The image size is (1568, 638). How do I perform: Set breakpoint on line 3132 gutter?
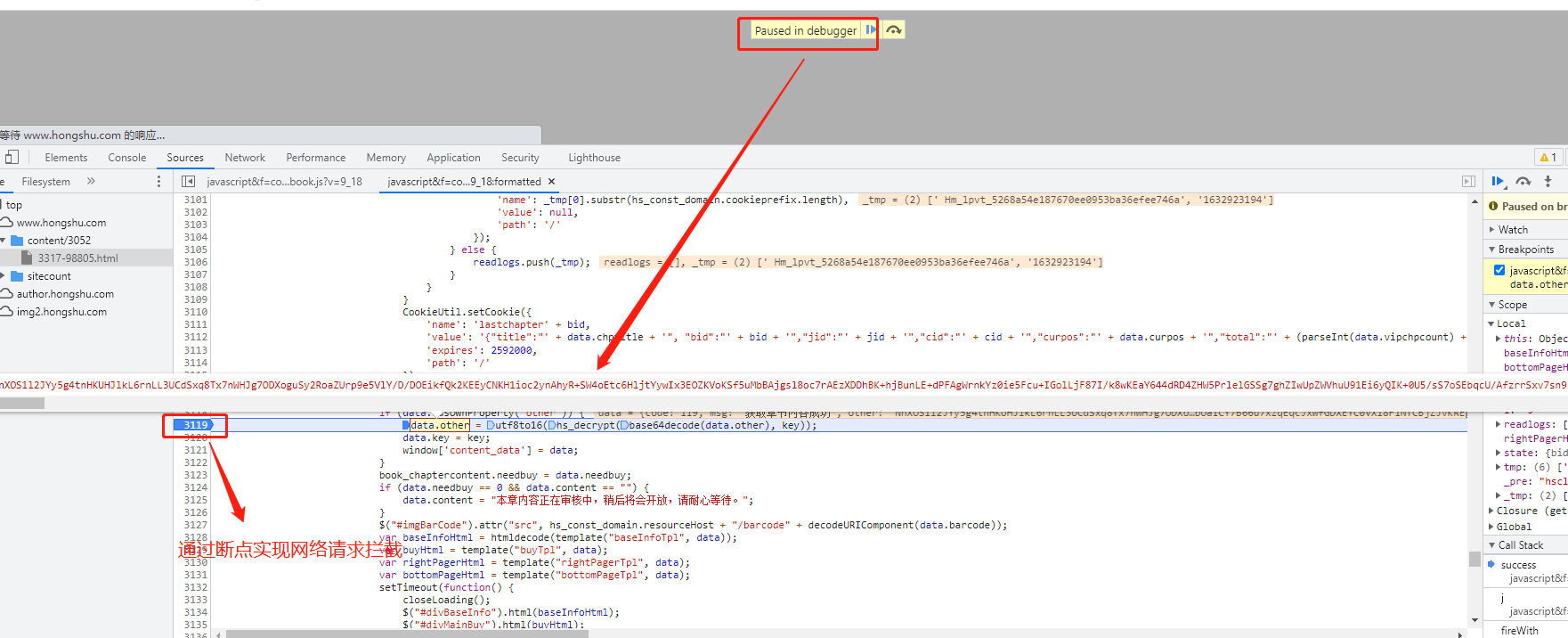pos(195,587)
